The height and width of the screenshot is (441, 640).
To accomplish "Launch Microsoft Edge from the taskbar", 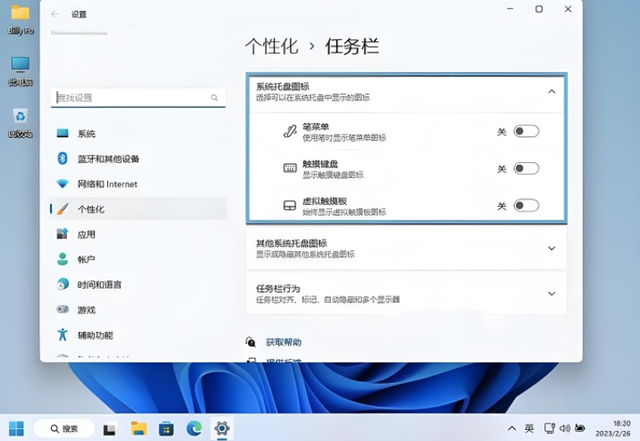I will (194, 428).
